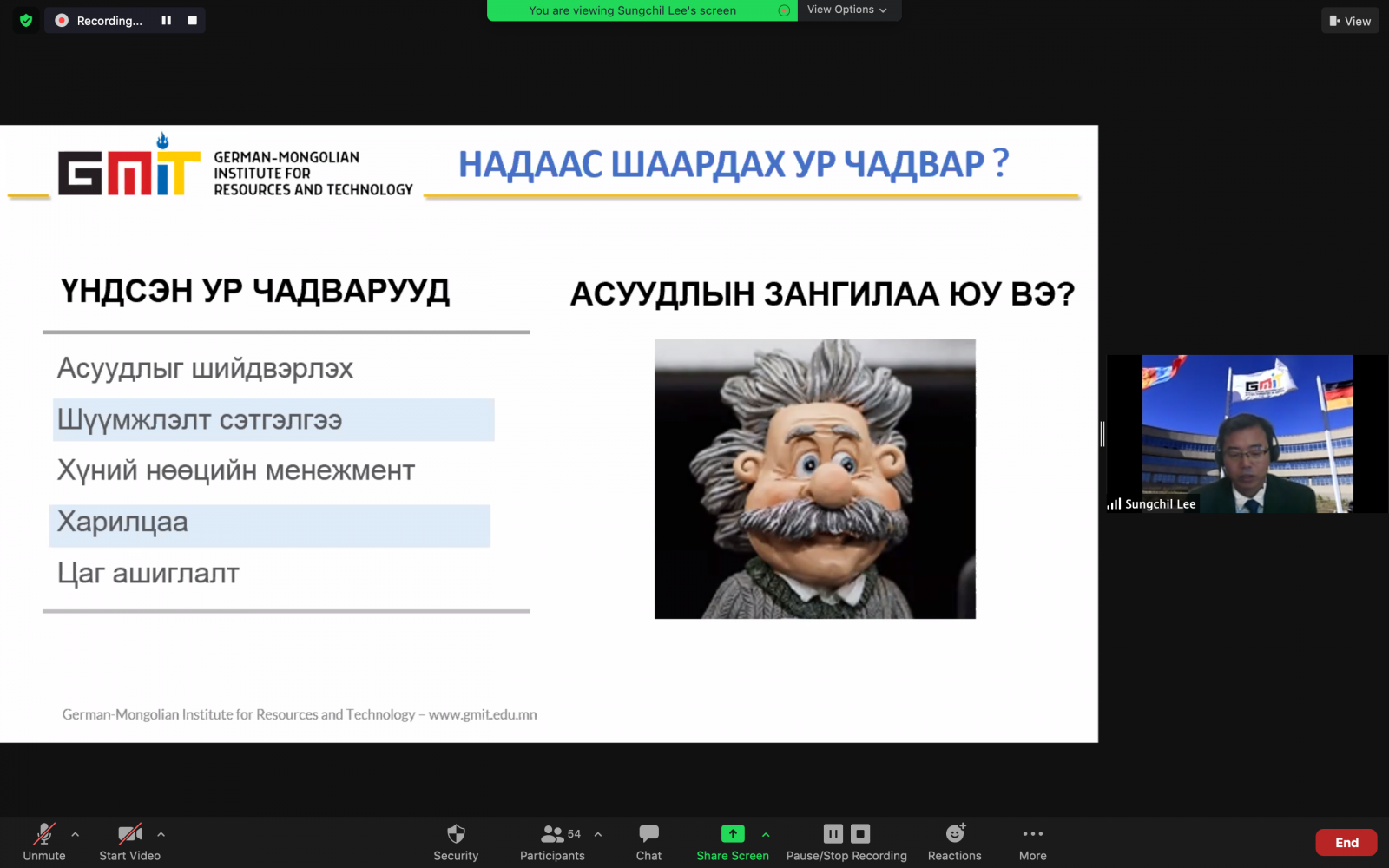Image resolution: width=1389 pixels, height=868 pixels.
Task: Click 'Цаг ашиглалт' list item
Action: click(x=148, y=574)
